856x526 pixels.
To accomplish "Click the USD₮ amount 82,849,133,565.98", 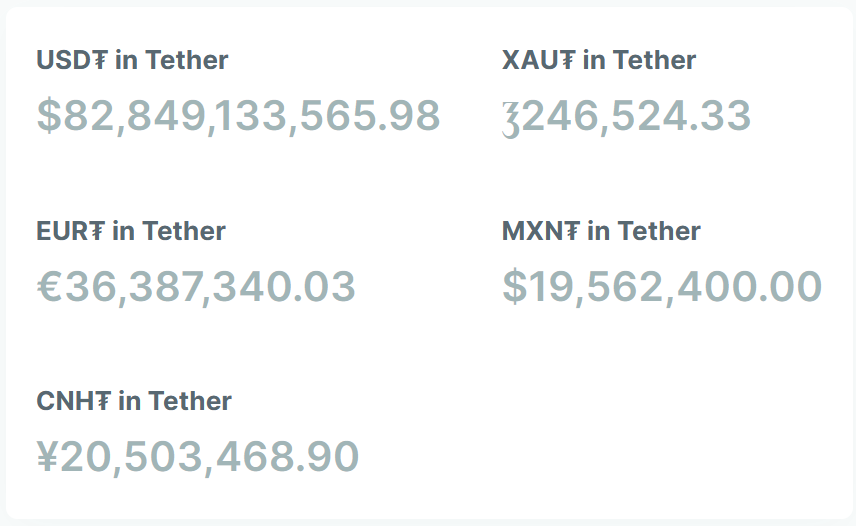I will tap(251, 116).
